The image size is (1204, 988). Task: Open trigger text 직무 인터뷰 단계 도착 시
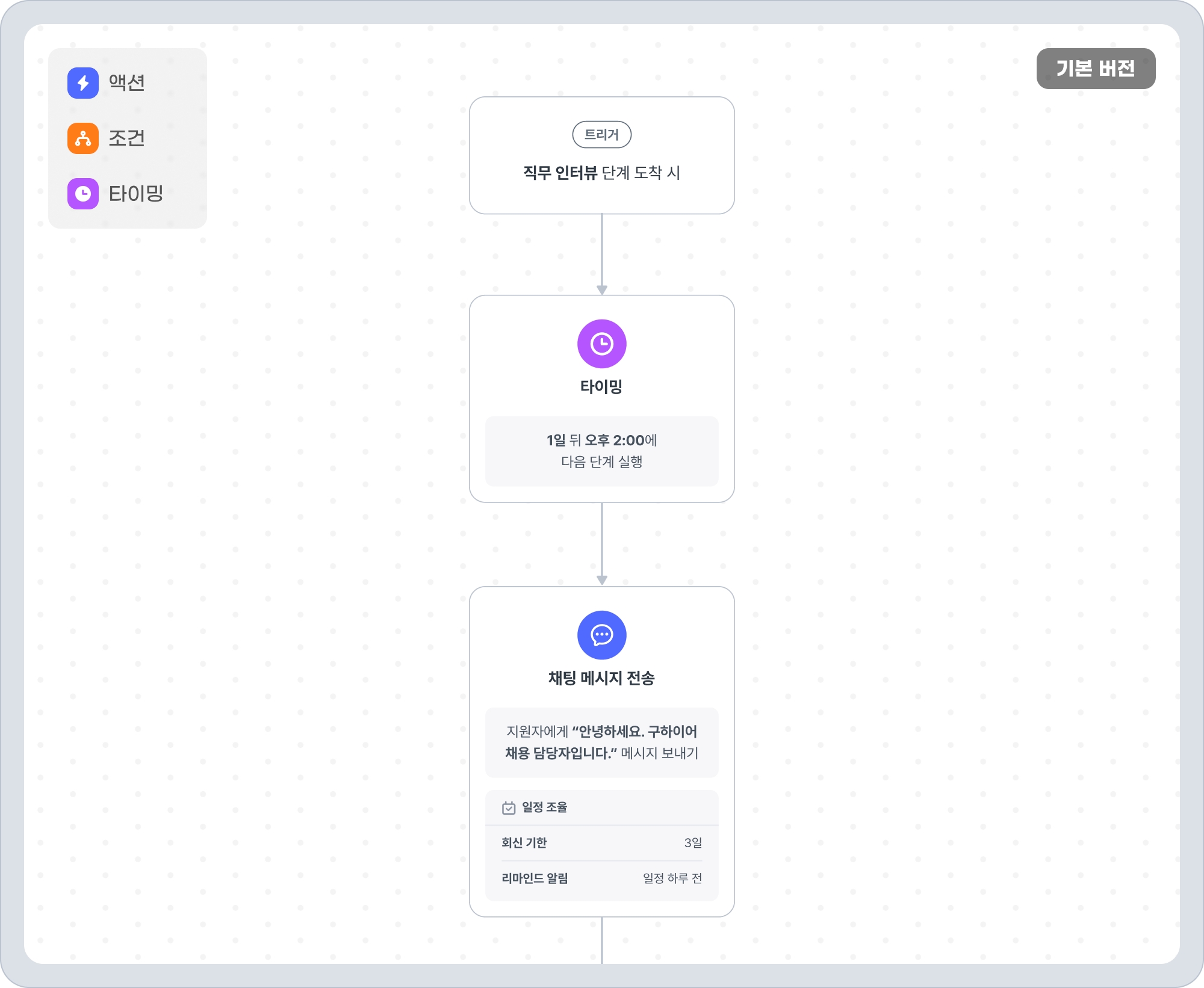[601, 173]
